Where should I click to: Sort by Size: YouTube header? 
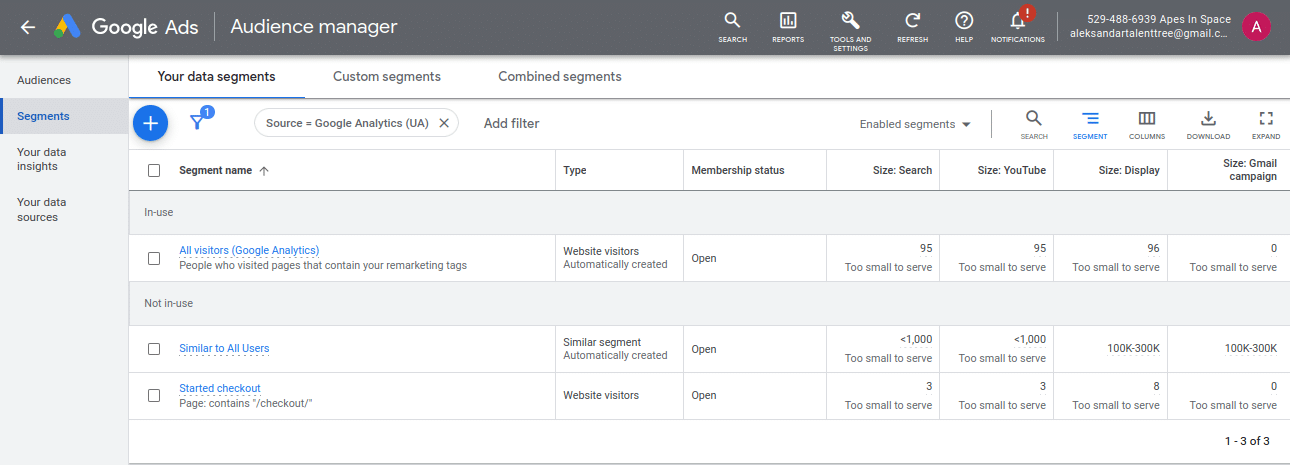point(1012,171)
